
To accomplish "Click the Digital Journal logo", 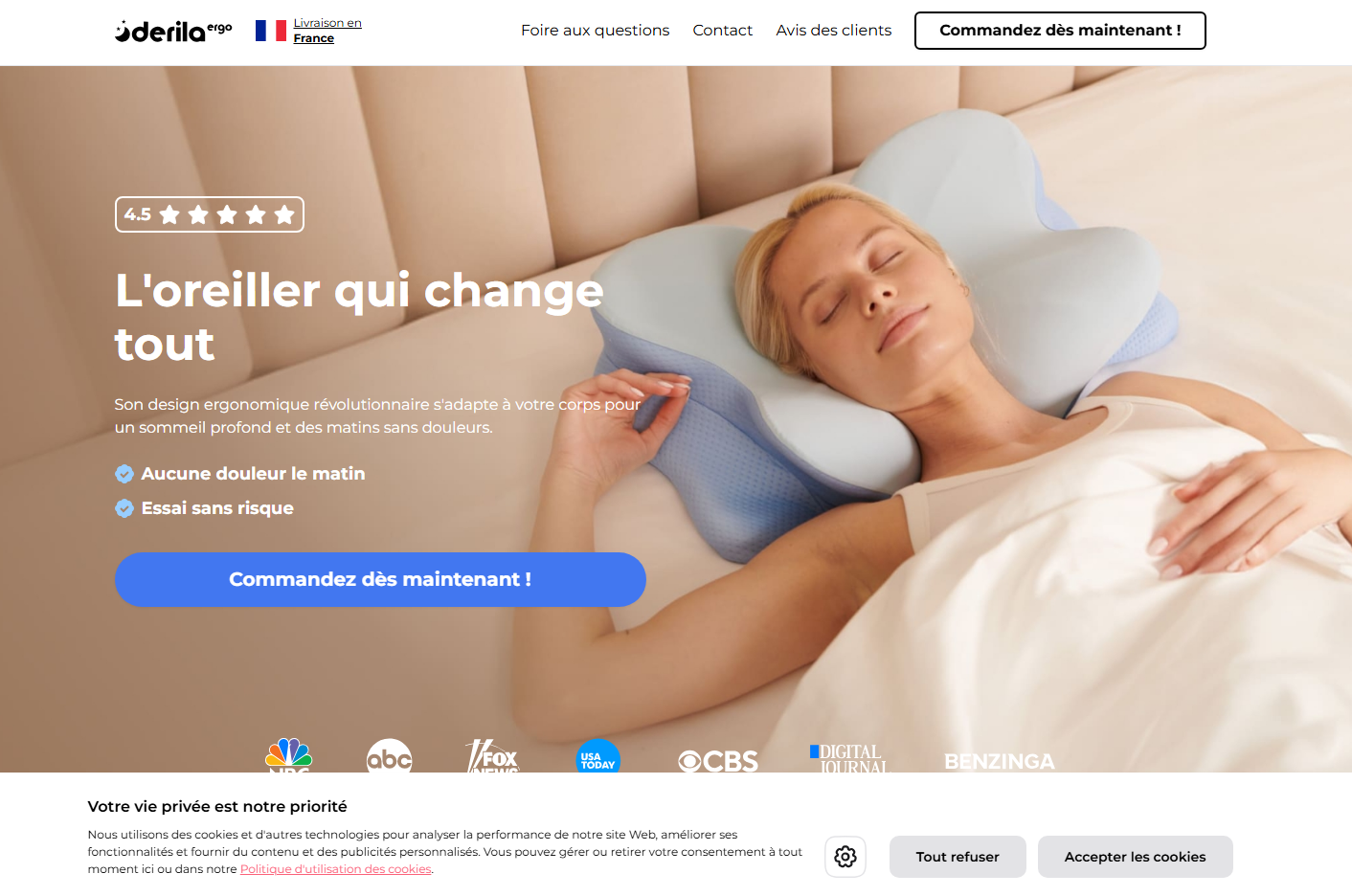I will [848, 758].
